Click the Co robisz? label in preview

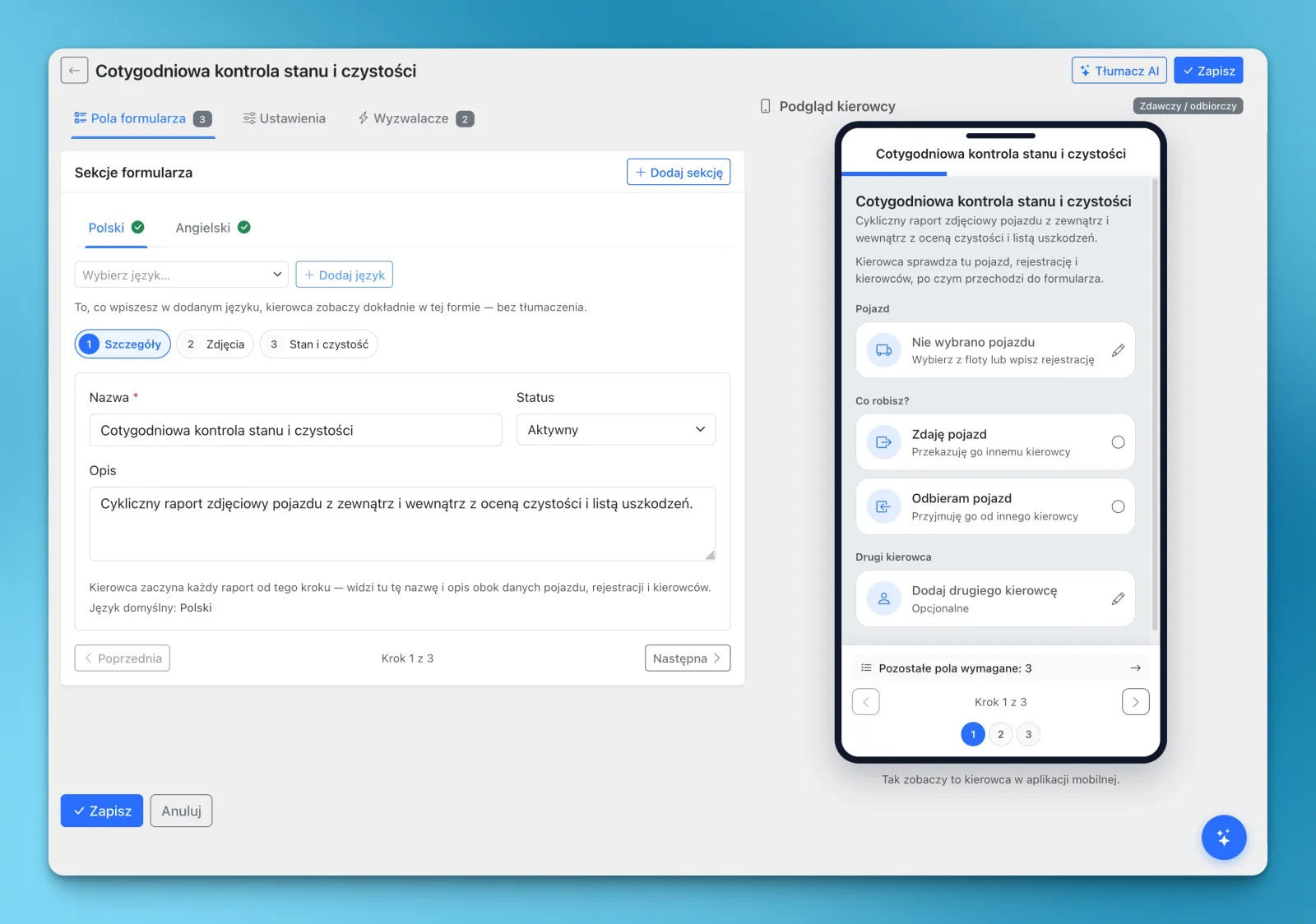coord(882,401)
